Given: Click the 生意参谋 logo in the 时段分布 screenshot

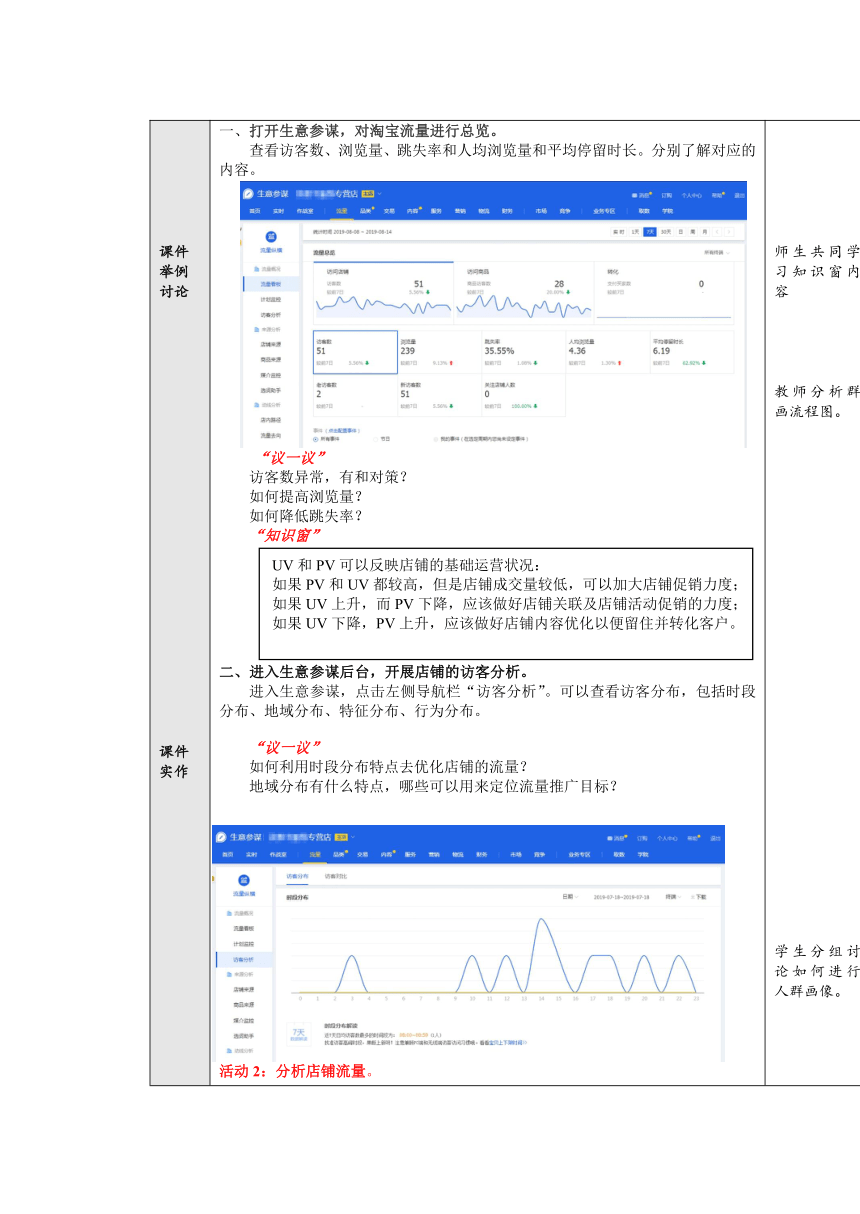Looking at the screenshot, I should (x=221, y=837).
